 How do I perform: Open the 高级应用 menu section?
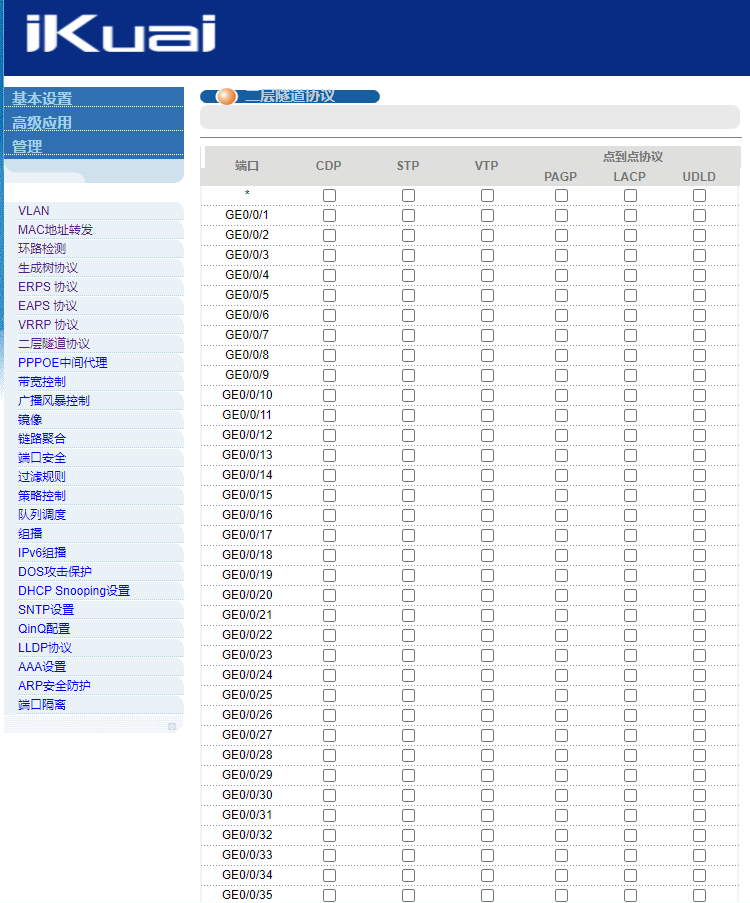42,123
